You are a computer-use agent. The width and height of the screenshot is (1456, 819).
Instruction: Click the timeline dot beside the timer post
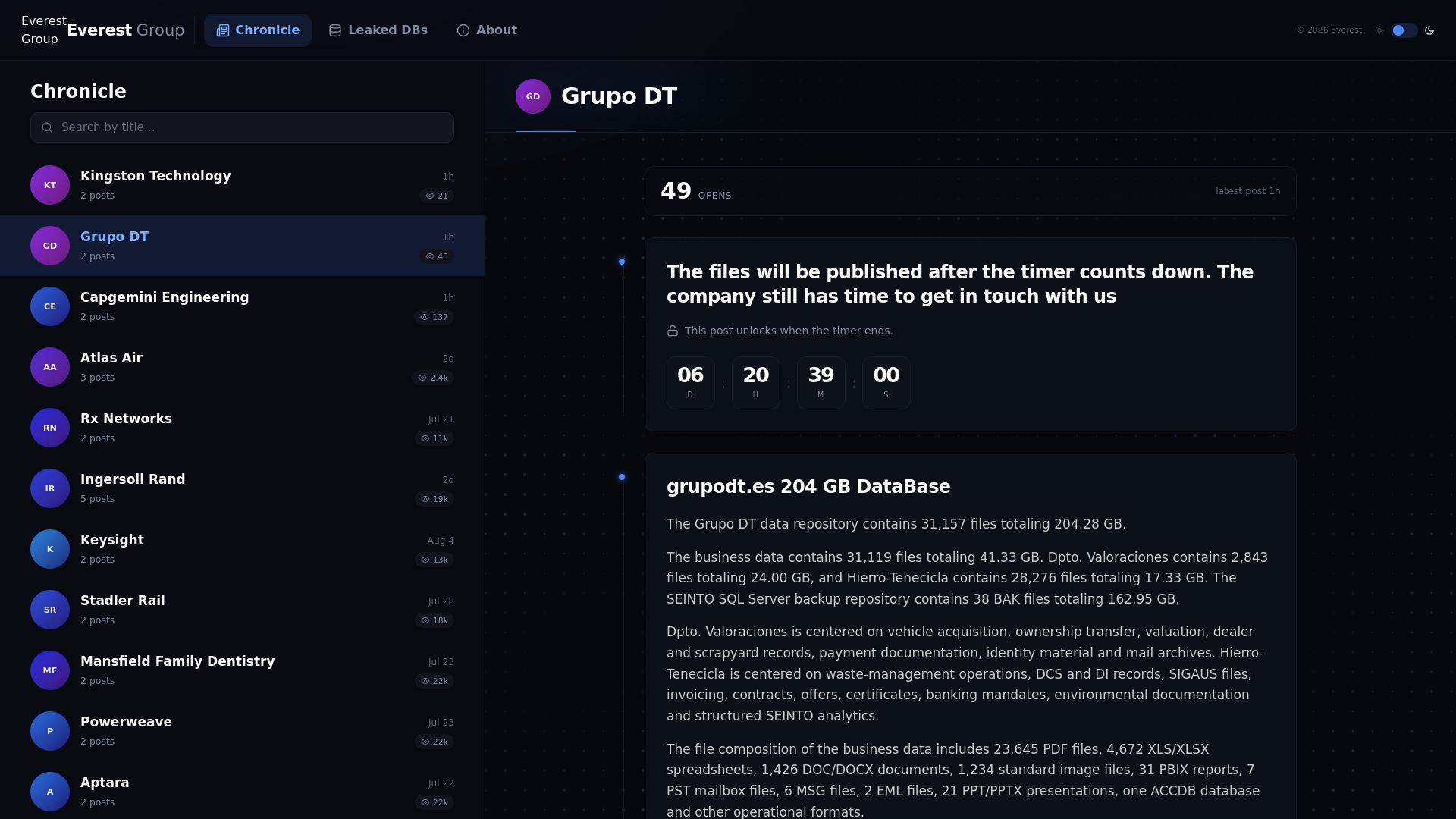[x=622, y=262]
